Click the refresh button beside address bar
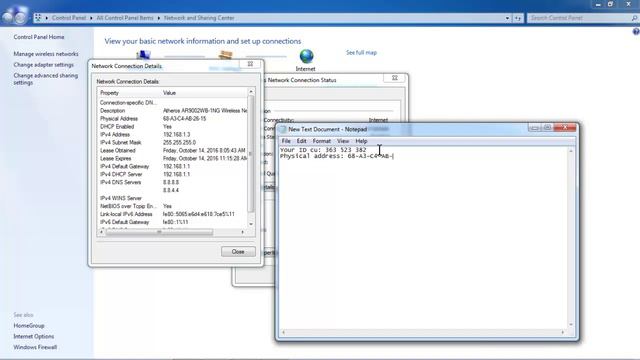Image resolution: width=640 pixels, height=360 pixels. (518, 18)
